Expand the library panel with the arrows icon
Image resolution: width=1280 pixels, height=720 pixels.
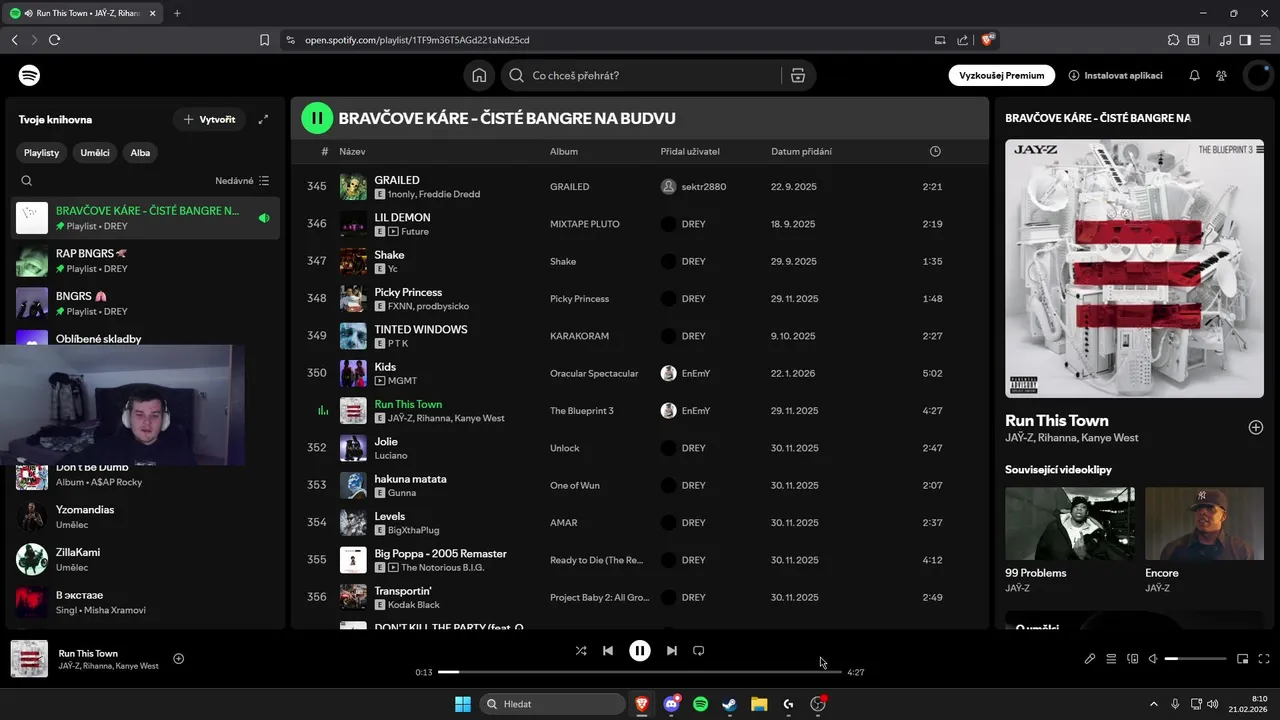coord(263,119)
